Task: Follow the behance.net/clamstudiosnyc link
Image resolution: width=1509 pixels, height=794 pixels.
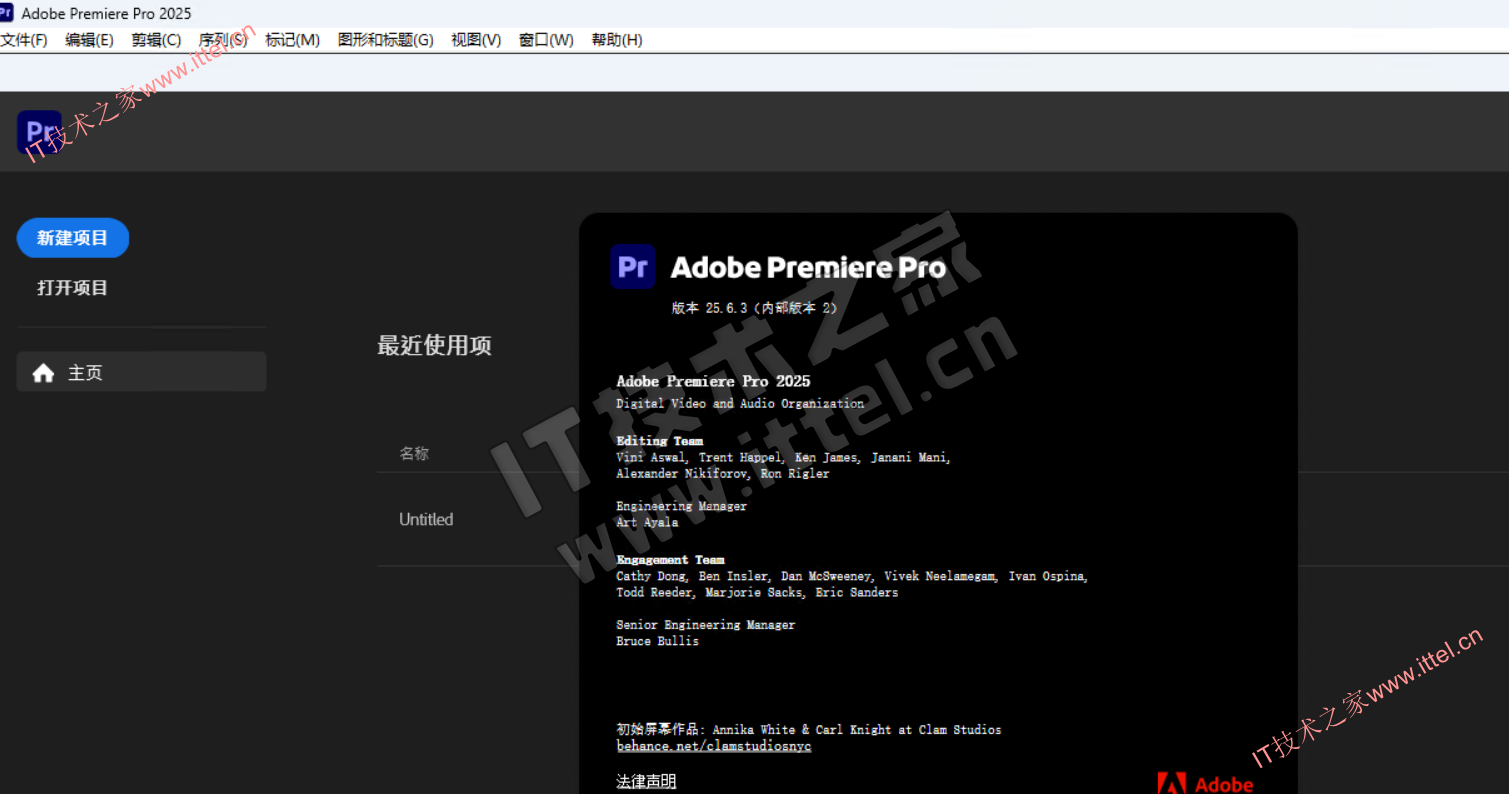Action: point(713,746)
